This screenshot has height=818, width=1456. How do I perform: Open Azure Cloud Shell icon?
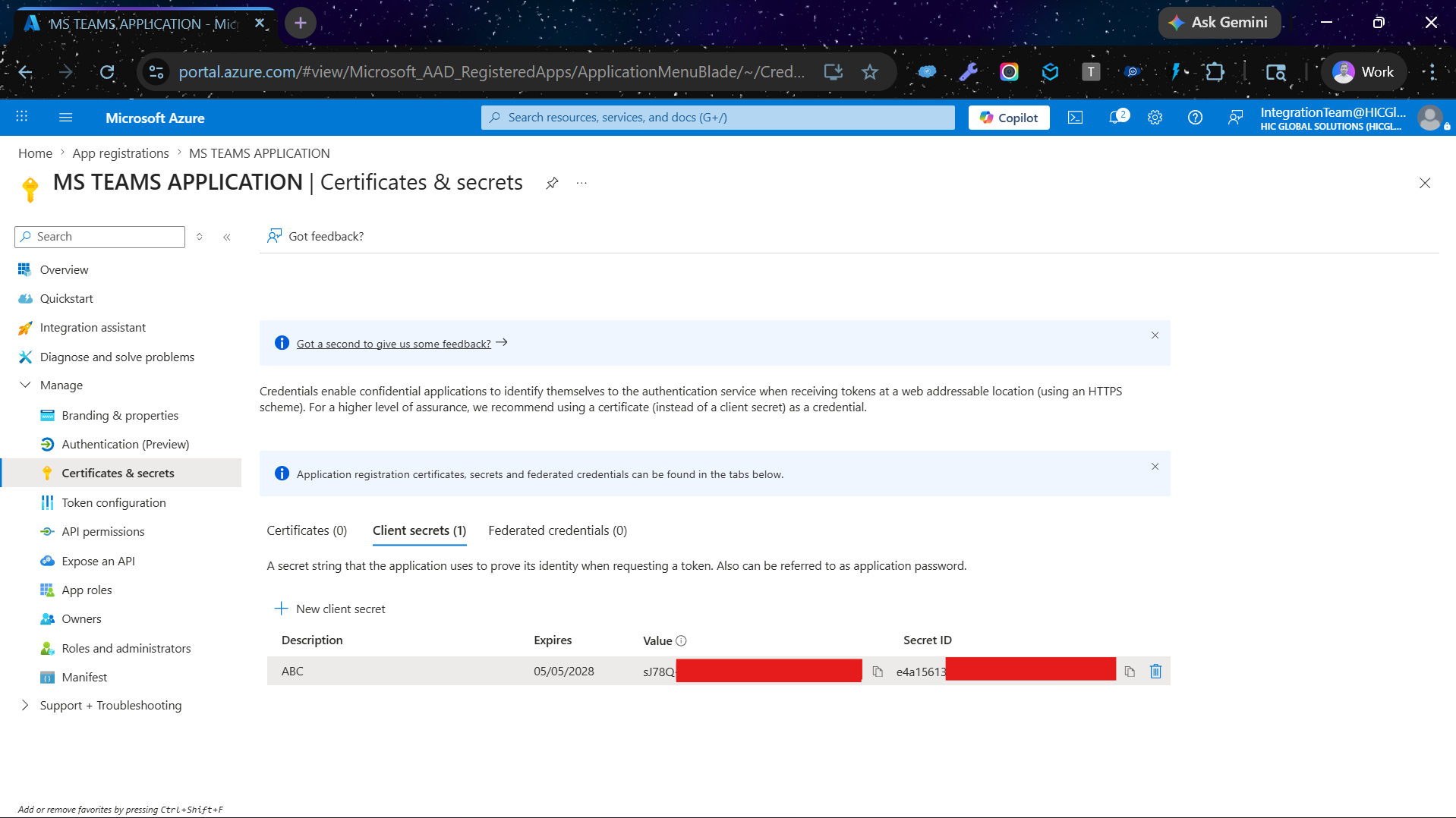click(1075, 118)
